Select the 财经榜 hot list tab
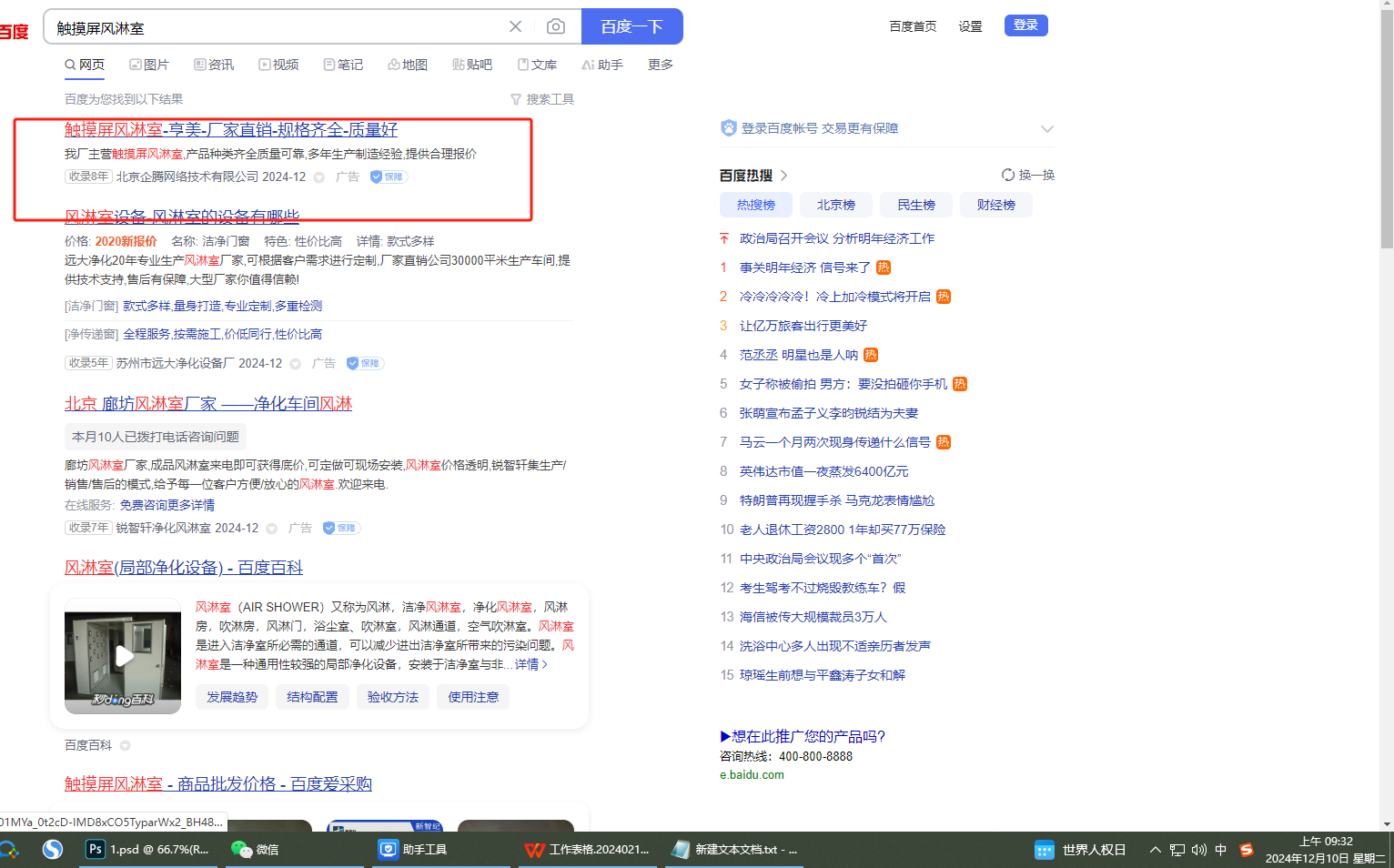1394x868 pixels. [x=995, y=205]
